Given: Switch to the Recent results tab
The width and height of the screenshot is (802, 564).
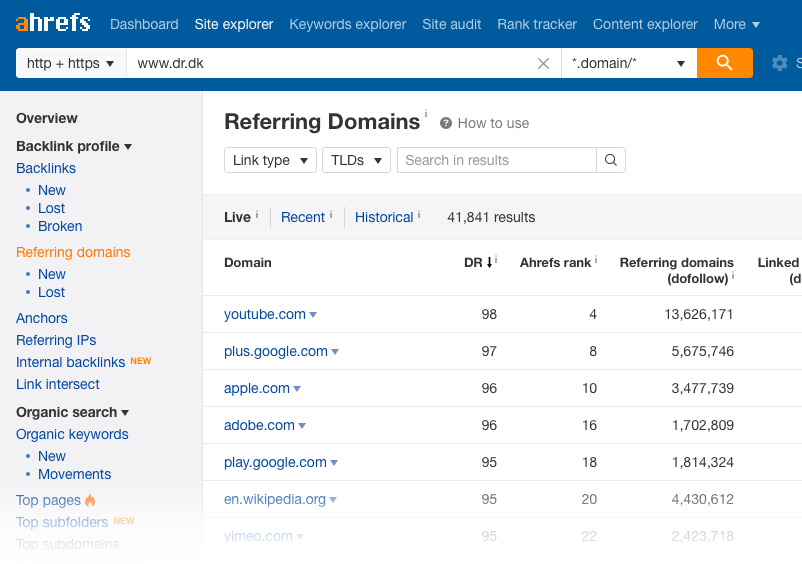Looking at the screenshot, I should pyautogui.click(x=303, y=217).
